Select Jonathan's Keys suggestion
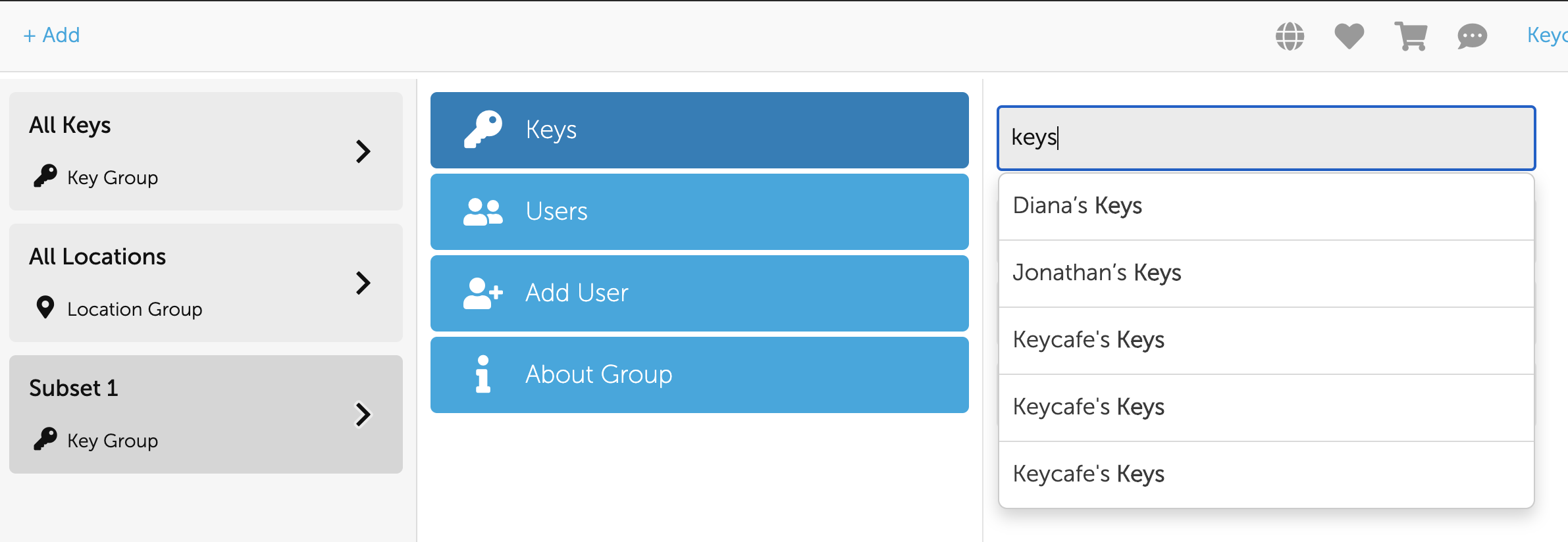This screenshot has width=1568, height=542. coord(1267,273)
